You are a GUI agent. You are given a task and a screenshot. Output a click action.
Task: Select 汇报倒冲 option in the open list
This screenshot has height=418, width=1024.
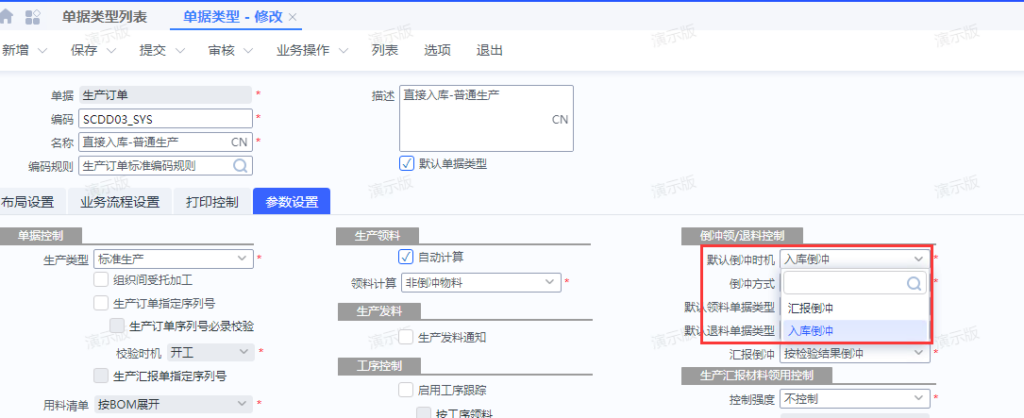point(811,307)
